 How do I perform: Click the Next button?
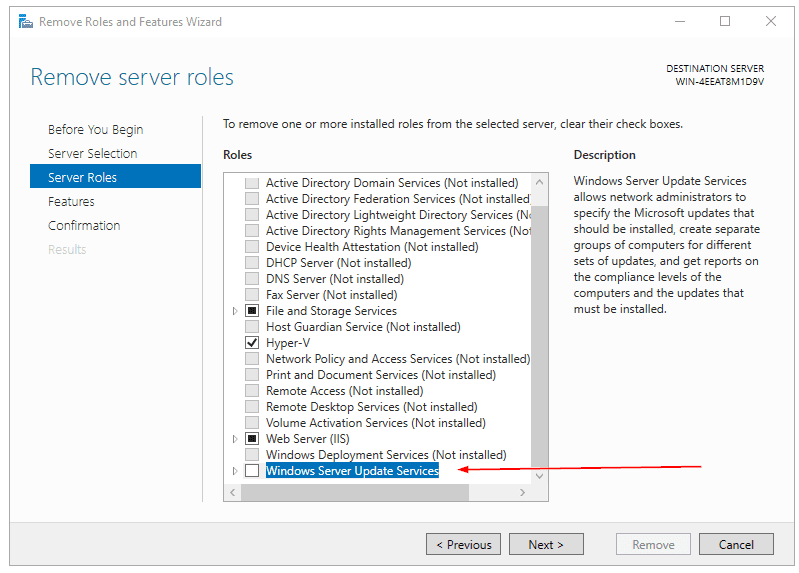point(546,544)
